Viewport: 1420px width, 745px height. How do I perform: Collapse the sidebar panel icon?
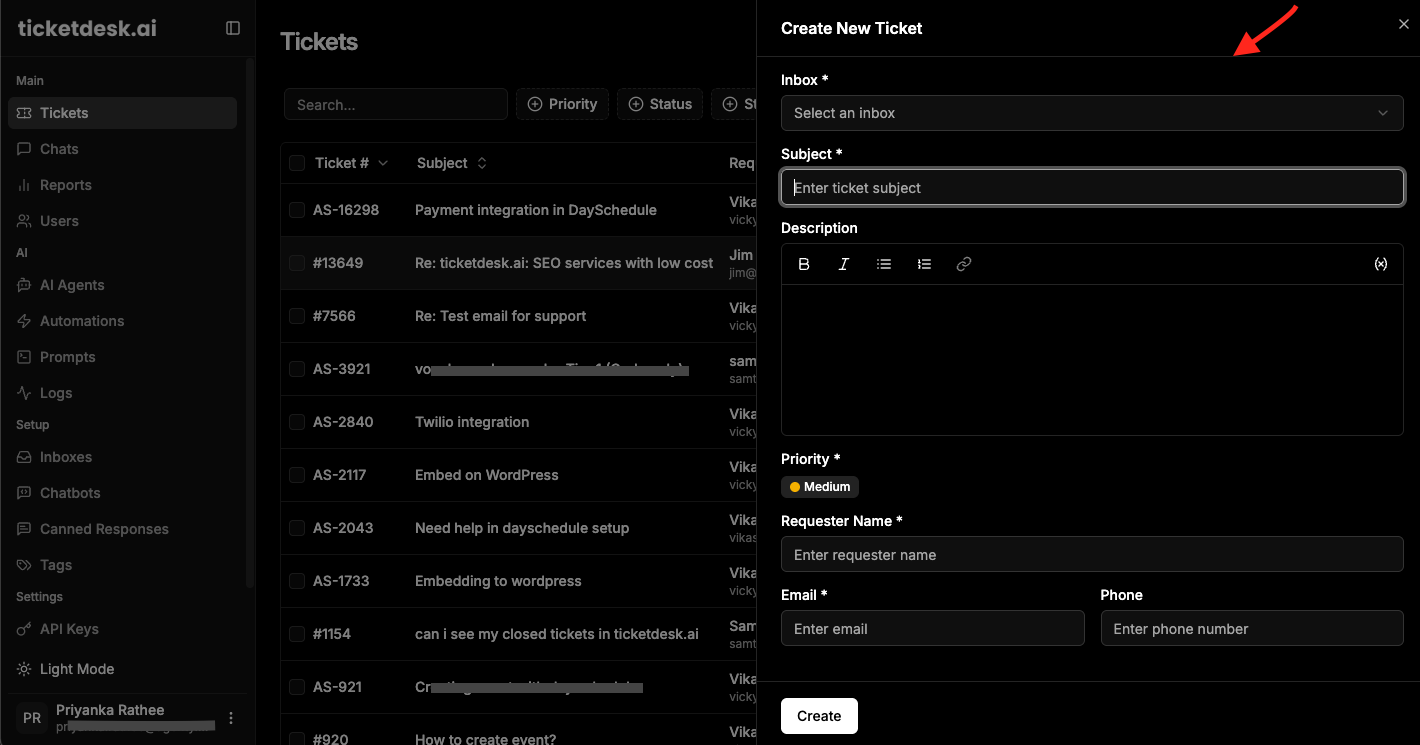click(233, 28)
